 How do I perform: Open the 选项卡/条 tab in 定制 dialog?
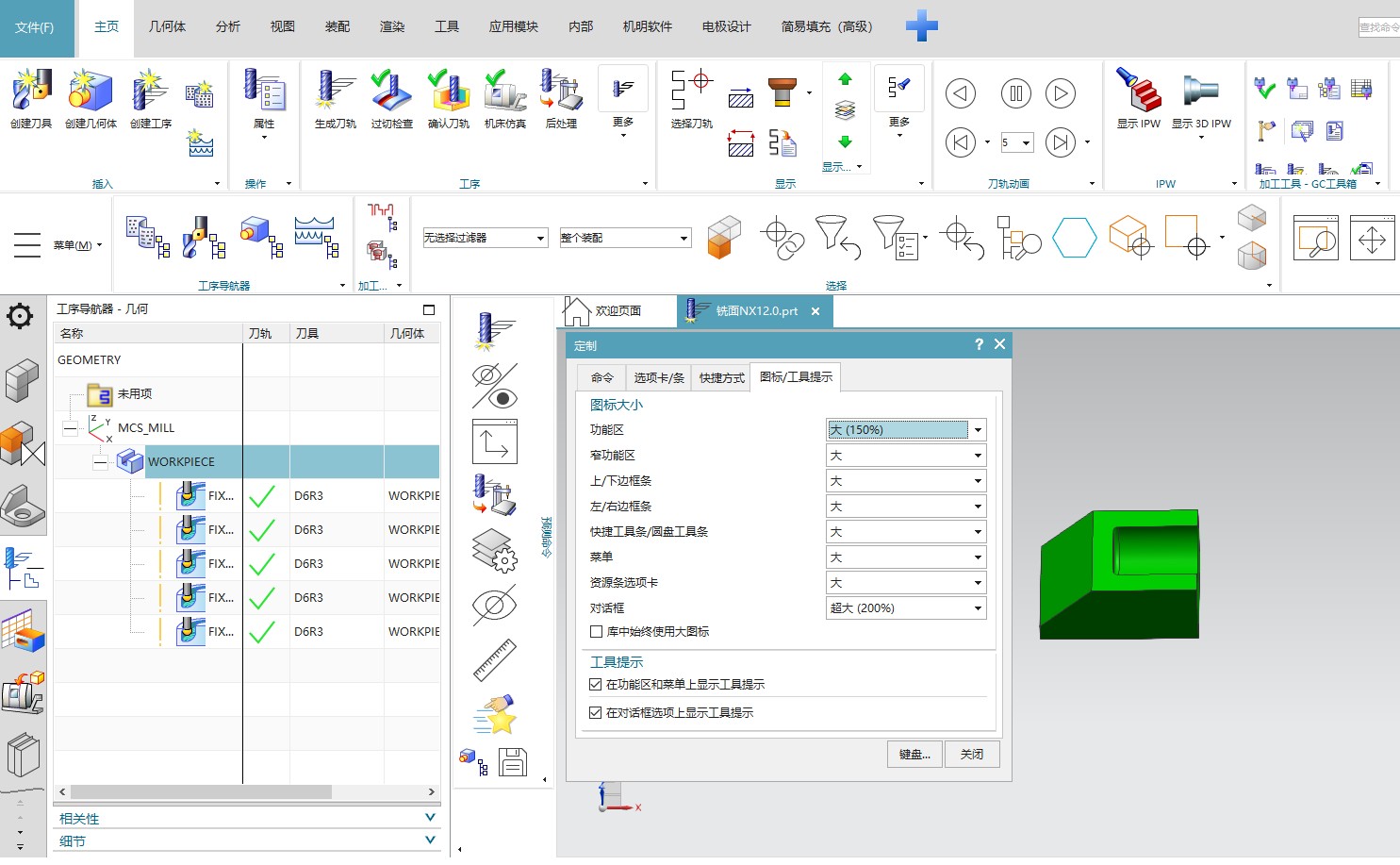click(659, 378)
